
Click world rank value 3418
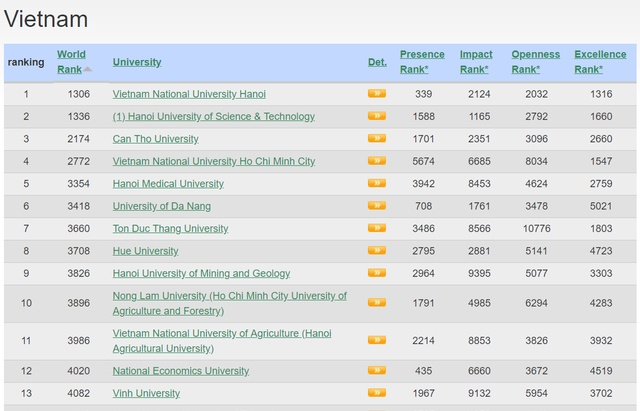click(79, 207)
